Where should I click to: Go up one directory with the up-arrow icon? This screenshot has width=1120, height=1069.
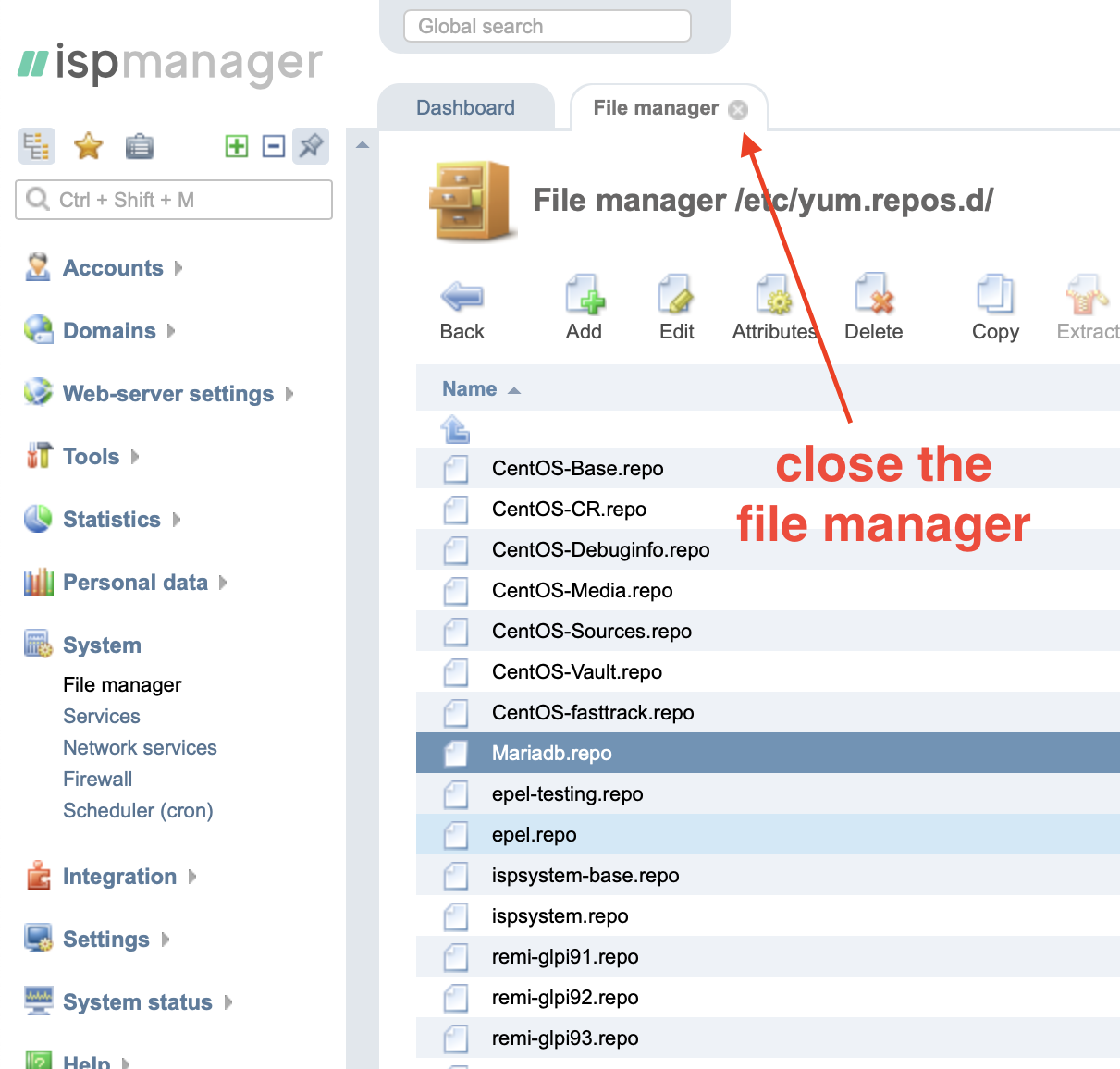[455, 429]
